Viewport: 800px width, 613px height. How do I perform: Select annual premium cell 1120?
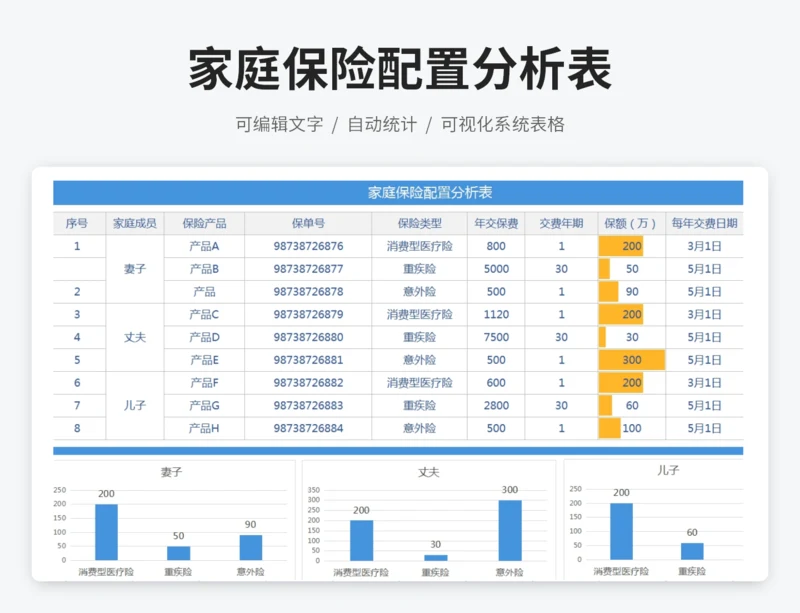point(496,314)
